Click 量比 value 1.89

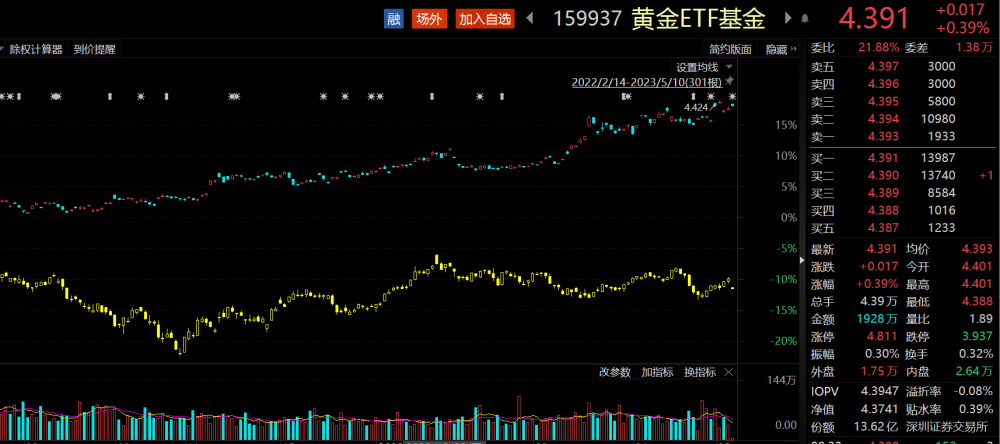click(980, 319)
